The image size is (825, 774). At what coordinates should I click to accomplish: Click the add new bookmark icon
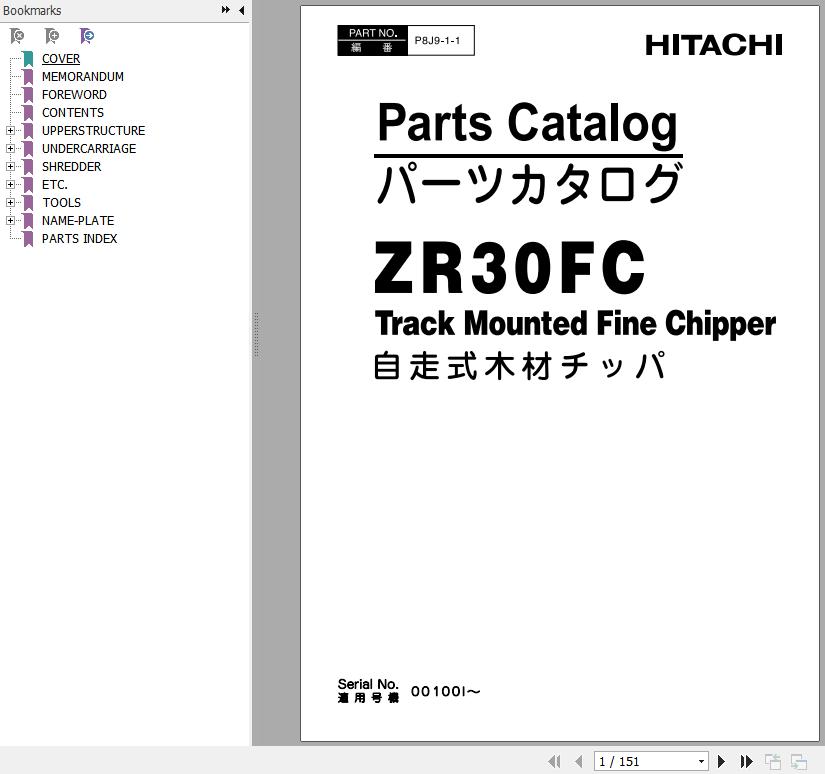click(52, 36)
